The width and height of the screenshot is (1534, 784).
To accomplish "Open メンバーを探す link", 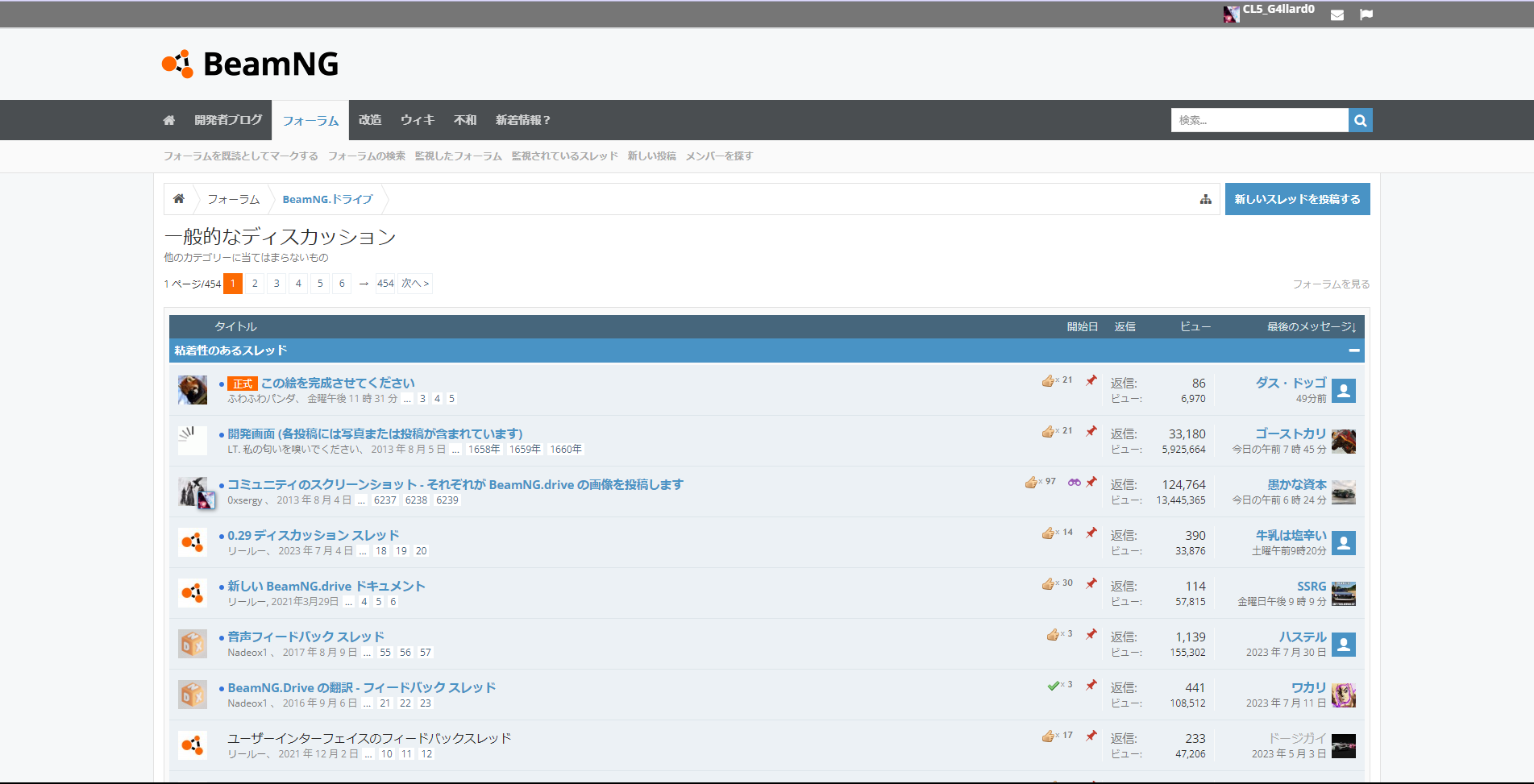I will pyautogui.click(x=720, y=156).
